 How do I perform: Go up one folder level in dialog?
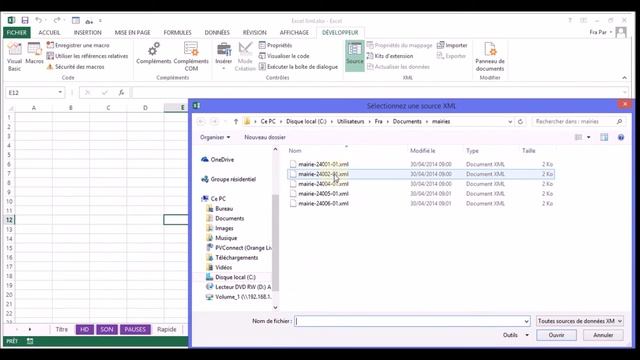236,121
